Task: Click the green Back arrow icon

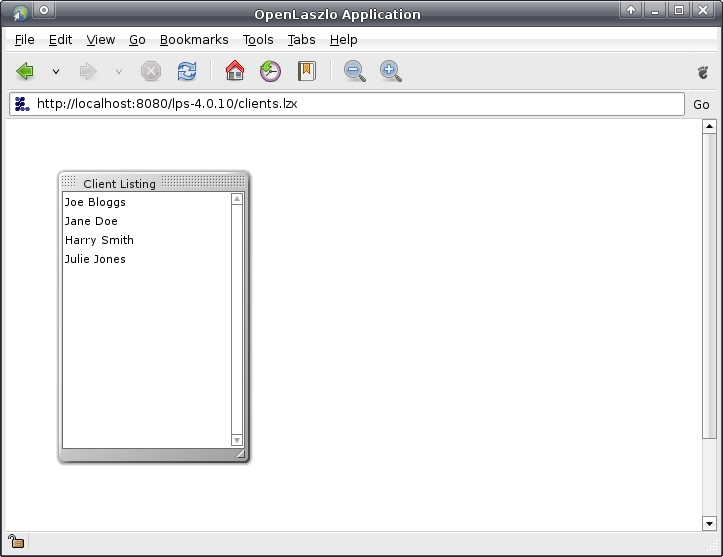Action: (x=25, y=71)
